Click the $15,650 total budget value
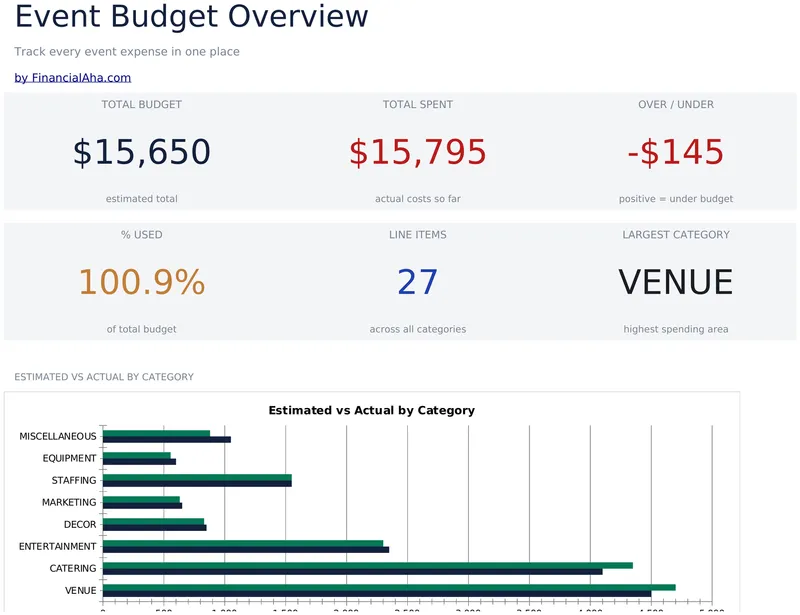The height and width of the screenshot is (615, 800). [142, 152]
